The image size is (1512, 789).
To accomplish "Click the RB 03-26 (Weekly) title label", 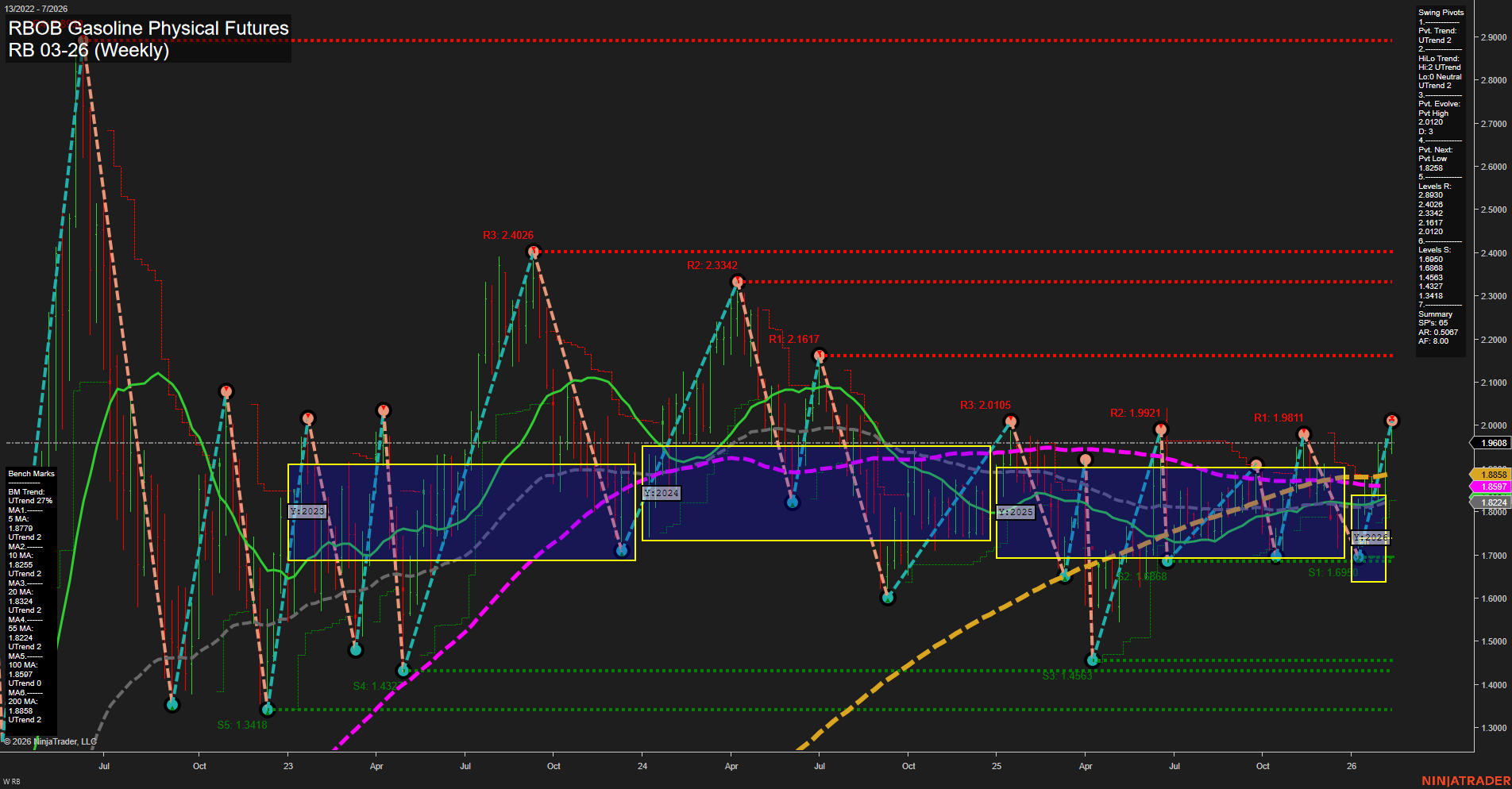I will (x=89, y=50).
